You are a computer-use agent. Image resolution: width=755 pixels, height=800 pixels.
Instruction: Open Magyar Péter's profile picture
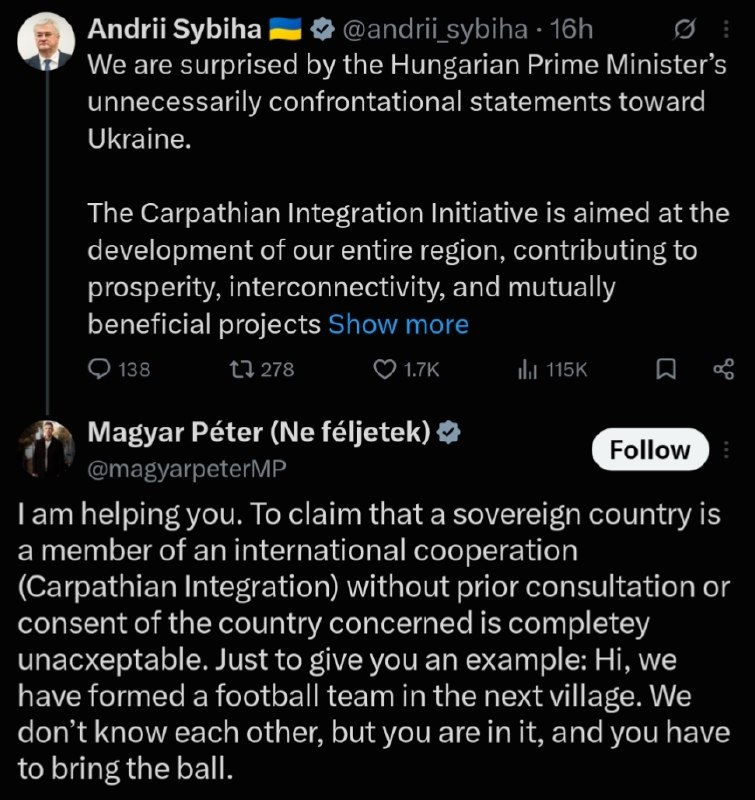click(x=46, y=449)
